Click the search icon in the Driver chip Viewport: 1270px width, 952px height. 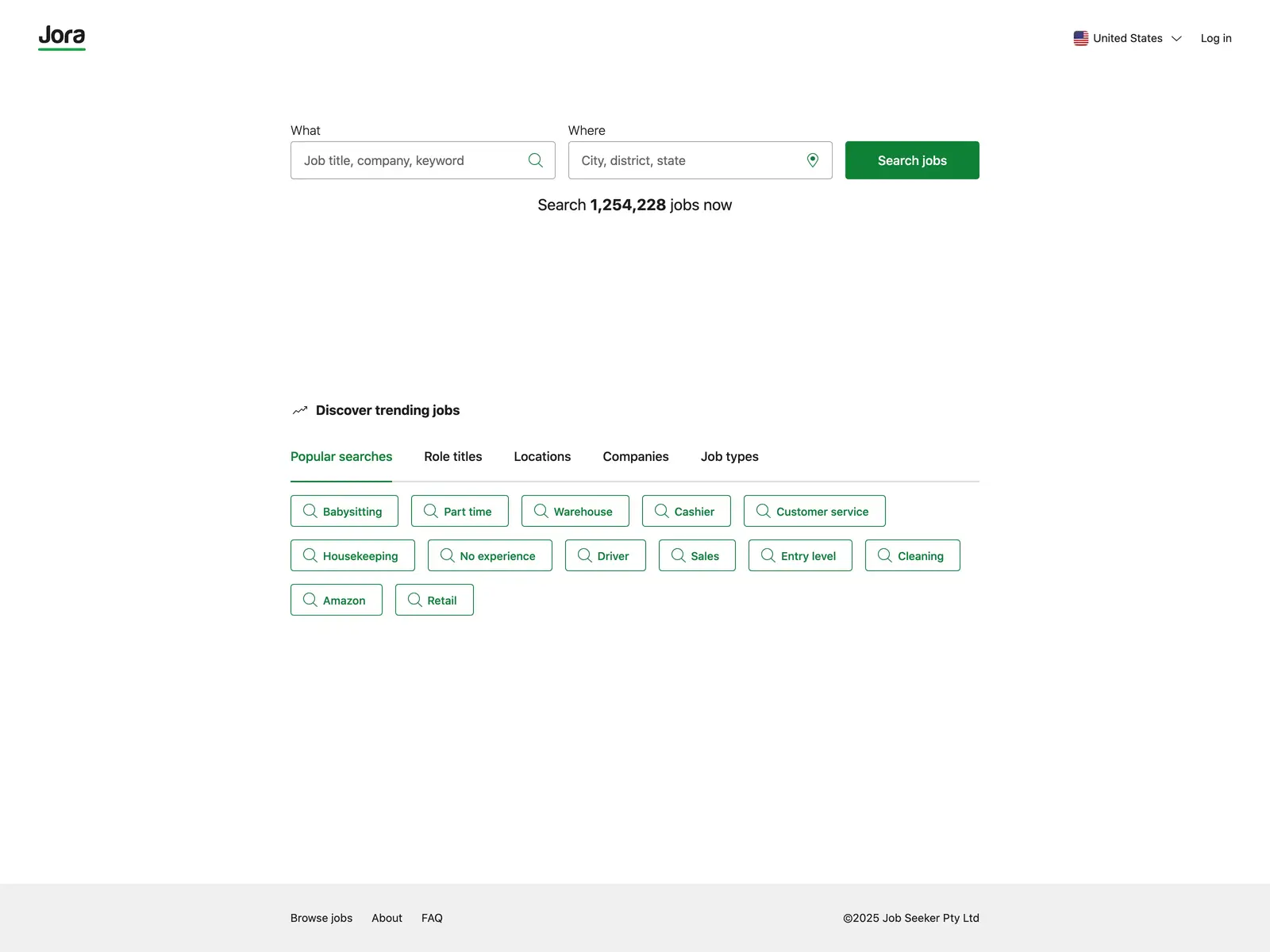(x=585, y=555)
